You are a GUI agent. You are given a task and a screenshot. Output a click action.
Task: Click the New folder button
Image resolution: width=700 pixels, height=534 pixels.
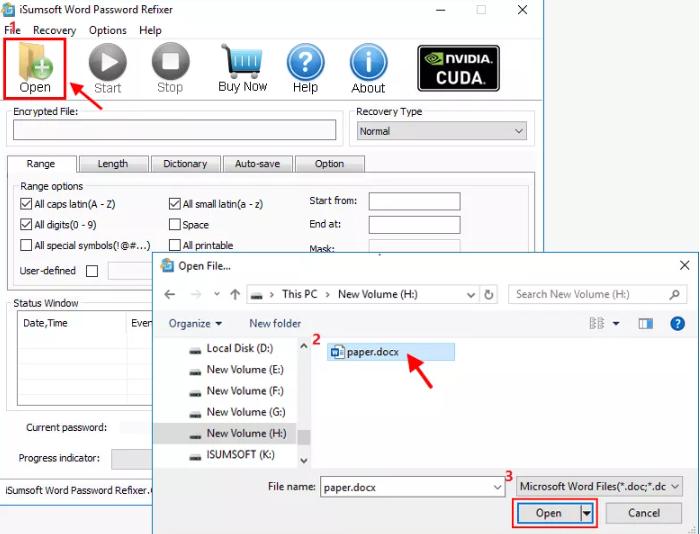pos(275,323)
